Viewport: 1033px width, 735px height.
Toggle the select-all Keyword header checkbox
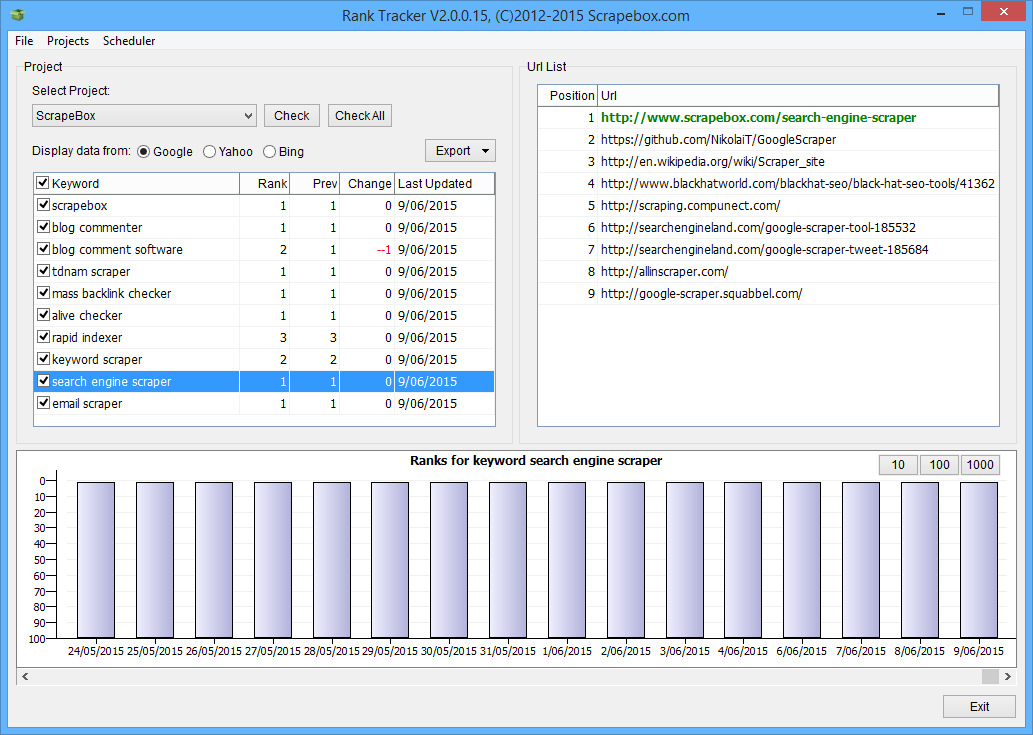tap(43, 184)
